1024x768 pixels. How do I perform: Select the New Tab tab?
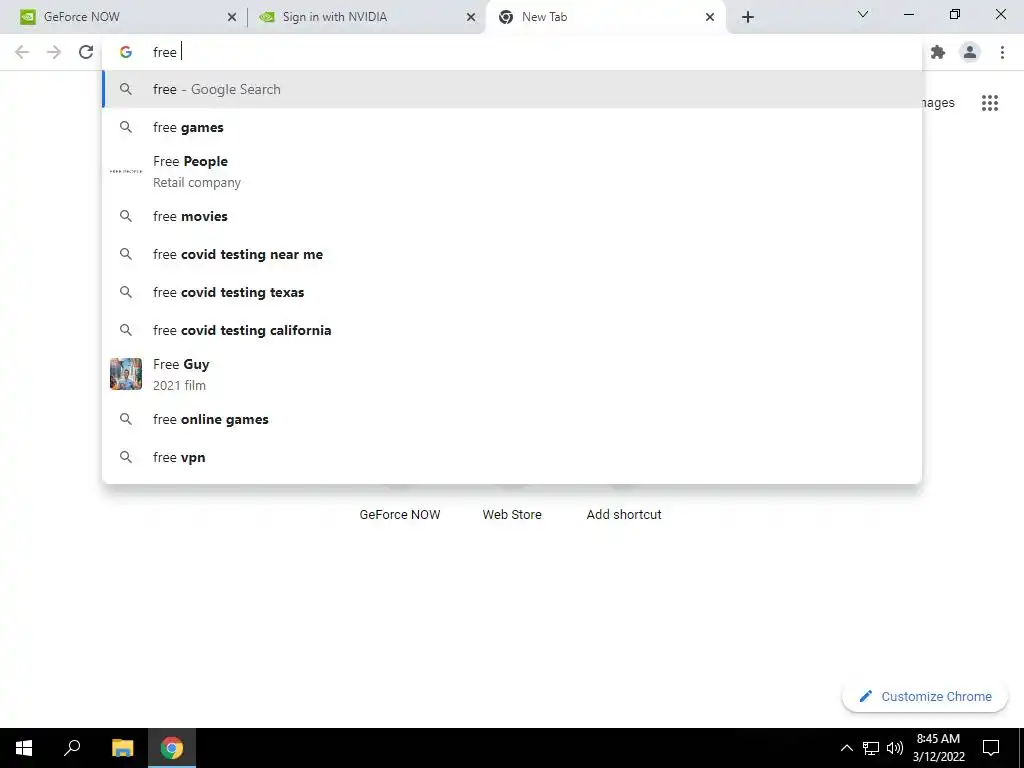[606, 17]
